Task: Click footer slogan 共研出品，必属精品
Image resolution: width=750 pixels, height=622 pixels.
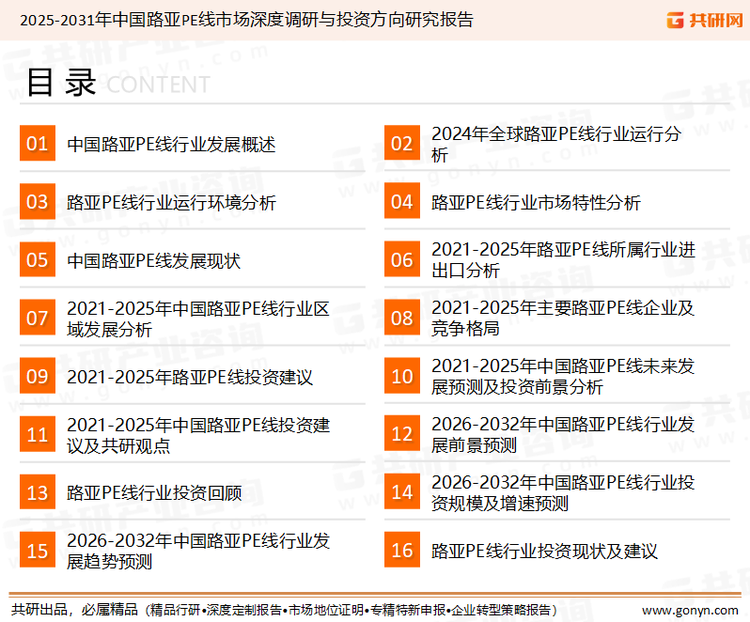Action: coord(75,610)
